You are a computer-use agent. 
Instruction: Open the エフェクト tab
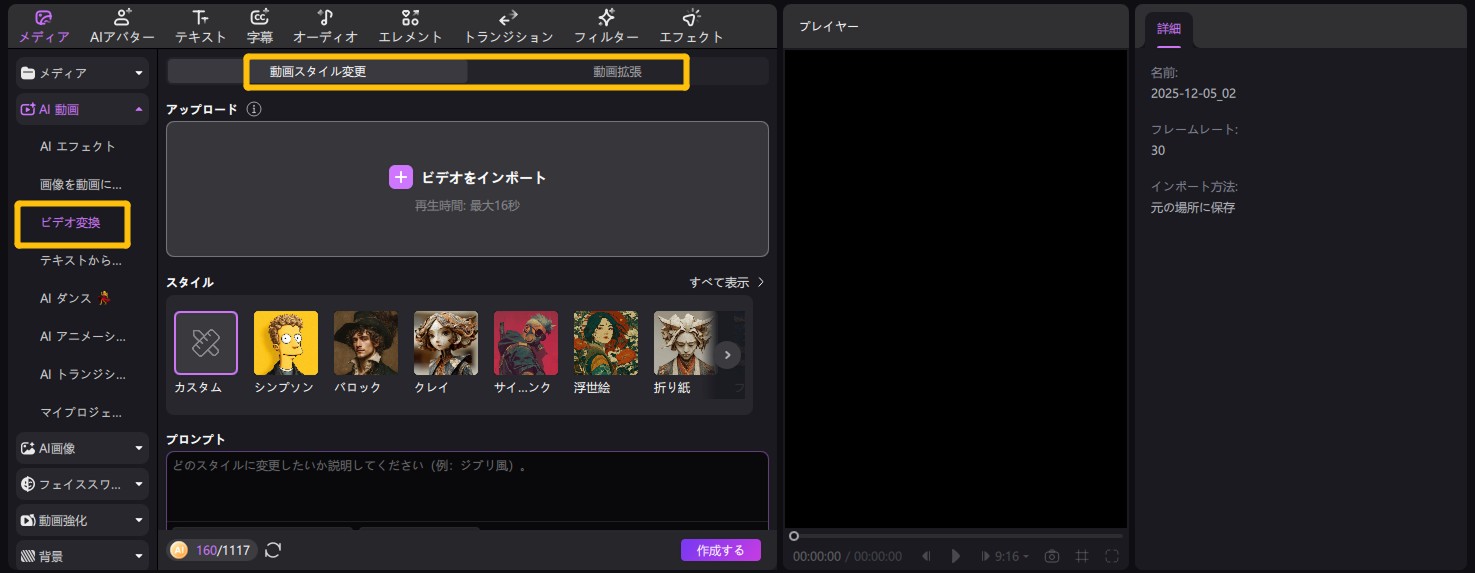point(691,26)
